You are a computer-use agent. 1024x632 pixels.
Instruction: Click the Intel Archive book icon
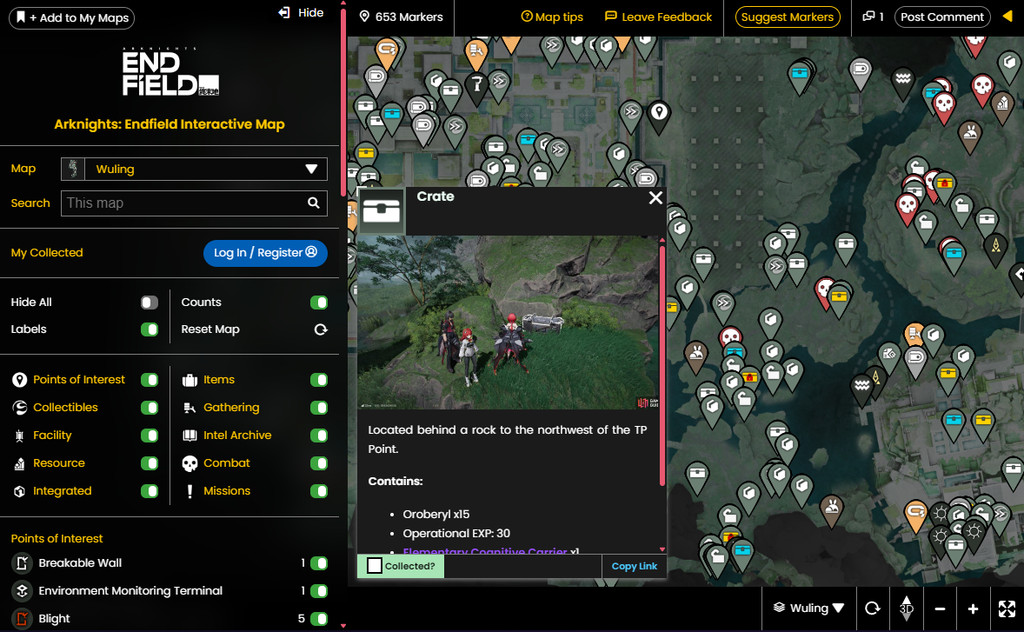[x=189, y=435]
